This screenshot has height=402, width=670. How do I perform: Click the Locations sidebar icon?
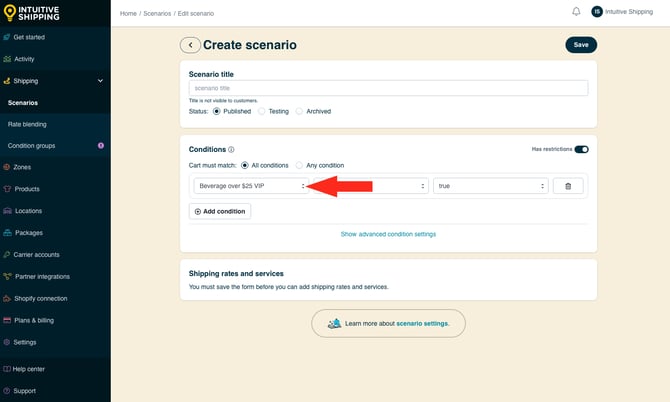7,211
